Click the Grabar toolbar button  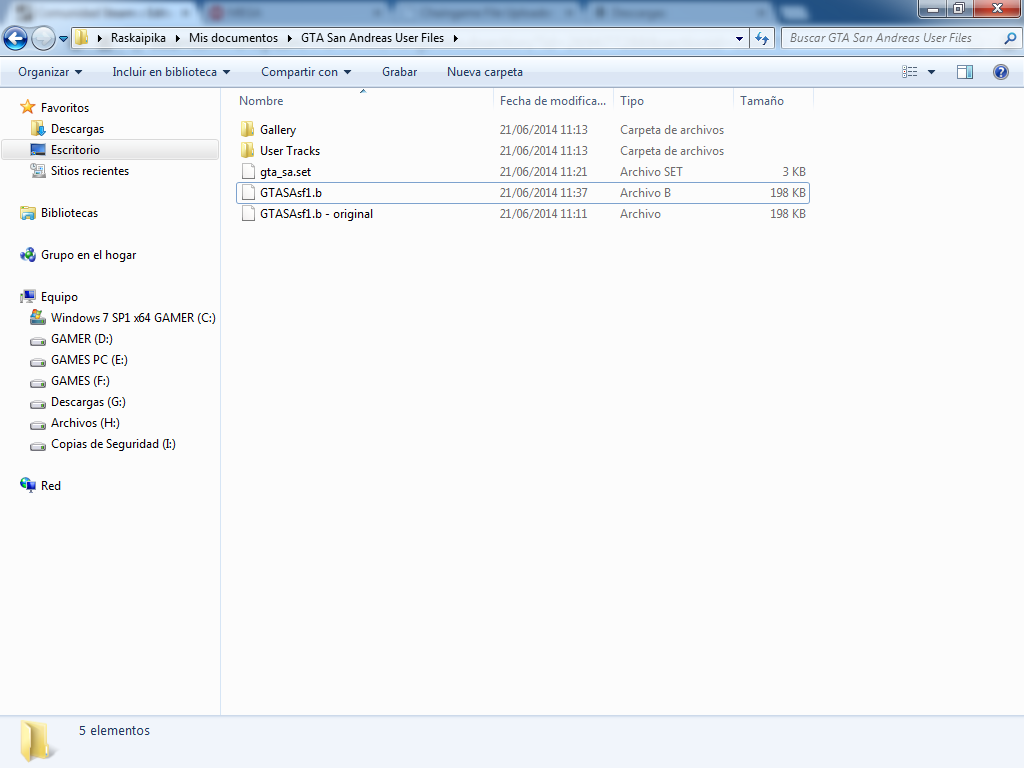400,72
